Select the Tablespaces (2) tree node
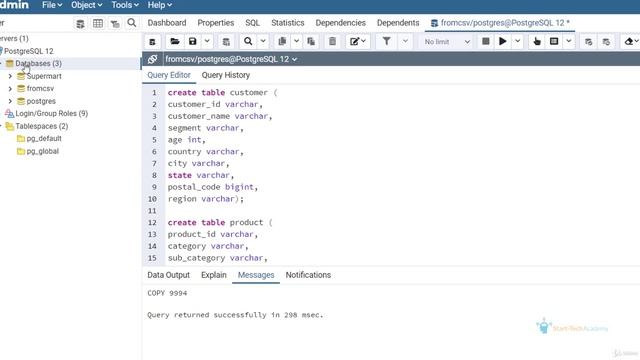This screenshot has width=640, height=360. (x=42, y=126)
